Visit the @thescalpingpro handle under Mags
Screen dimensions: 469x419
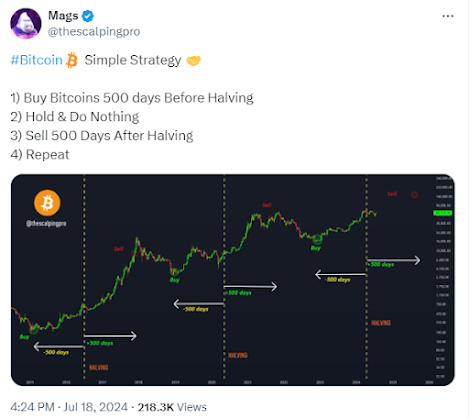coord(94,32)
